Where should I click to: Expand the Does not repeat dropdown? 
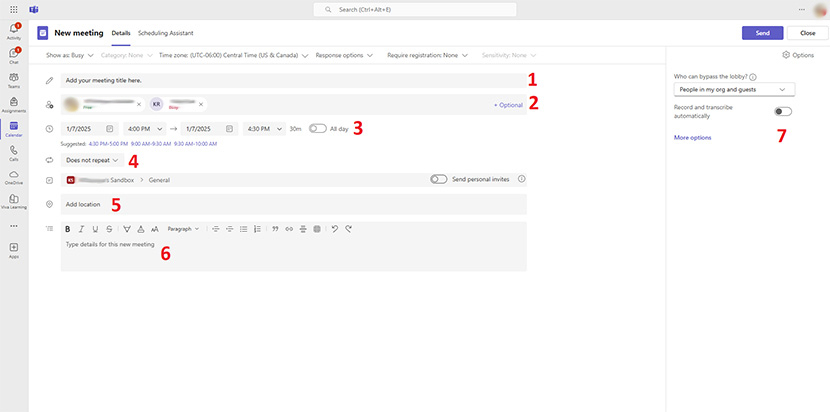tap(93, 159)
